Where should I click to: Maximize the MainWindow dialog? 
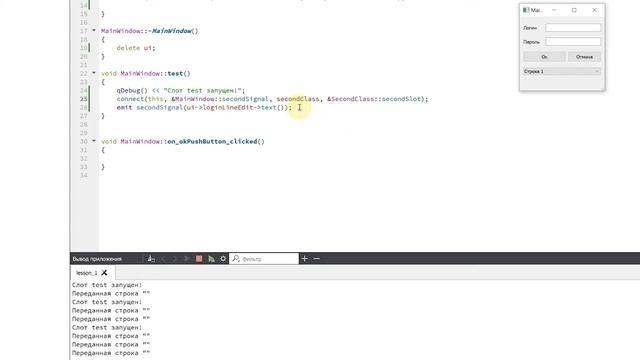pyautogui.click(x=574, y=10)
